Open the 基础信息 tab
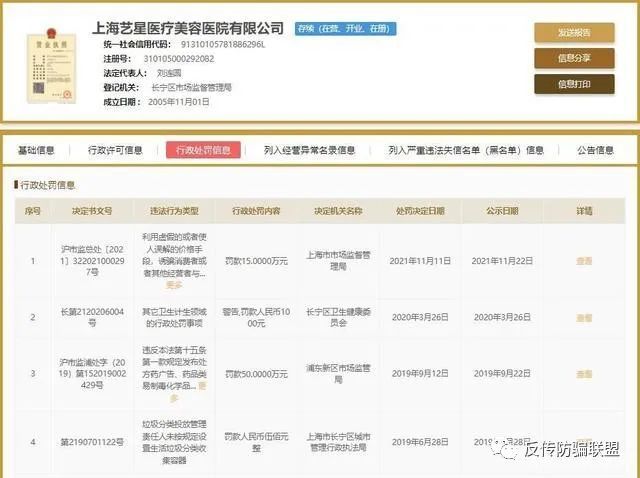This screenshot has width=640, height=478. (36, 150)
